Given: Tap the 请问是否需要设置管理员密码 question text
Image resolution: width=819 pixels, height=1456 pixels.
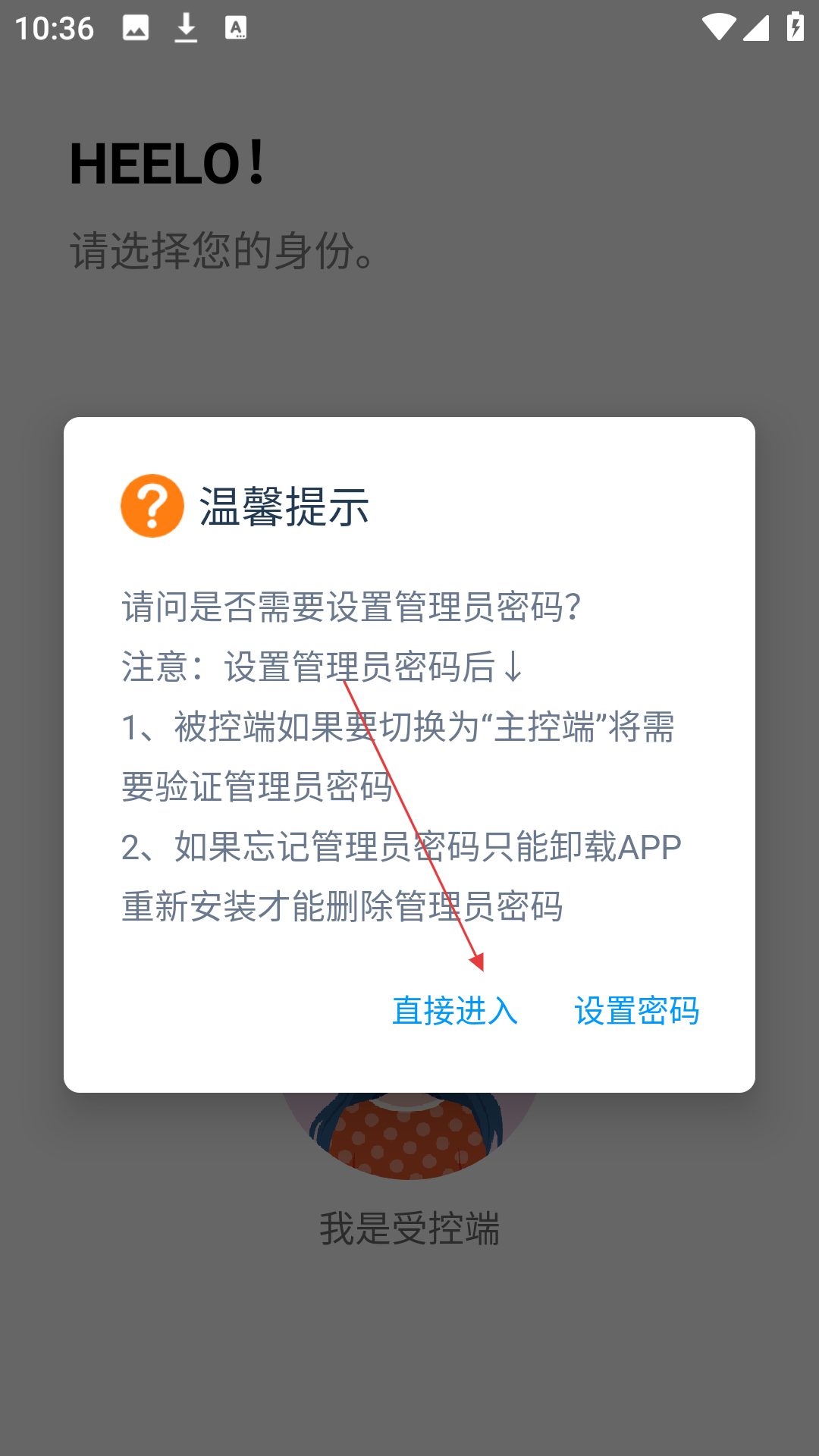Looking at the screenshot, I should point(352,607).
